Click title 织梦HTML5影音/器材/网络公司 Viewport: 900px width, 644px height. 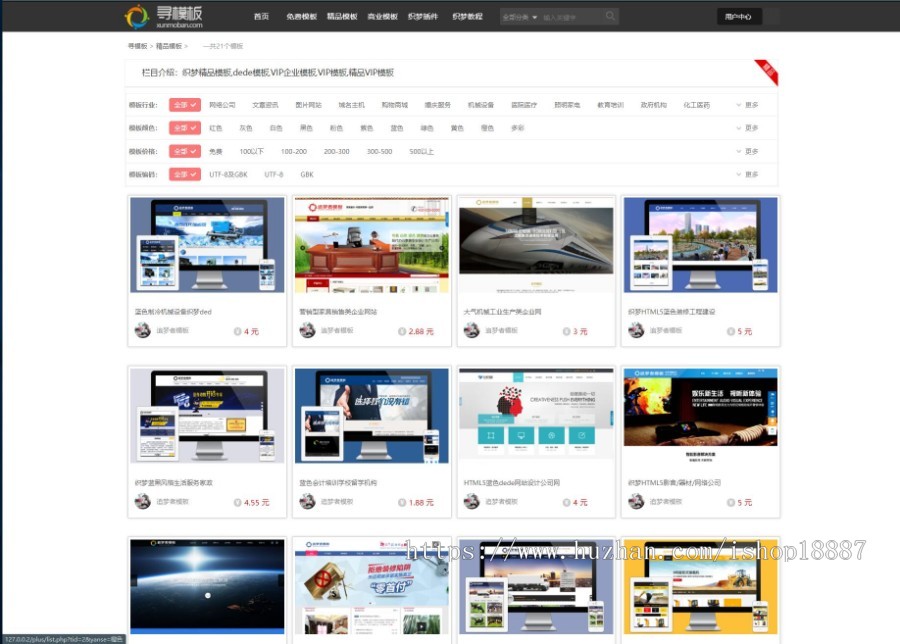[674, 483]
